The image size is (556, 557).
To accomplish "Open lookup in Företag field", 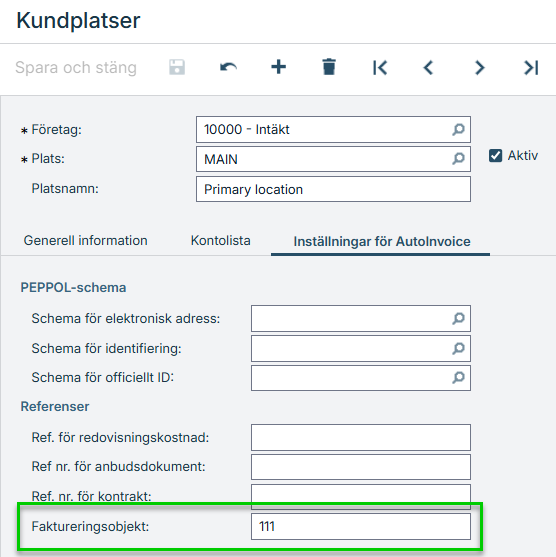I will click(458, 129).
